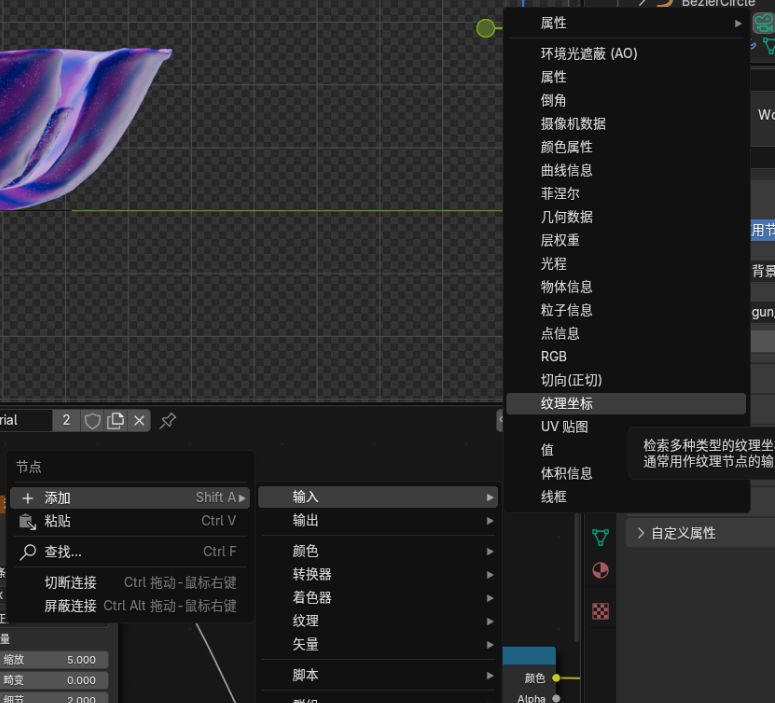Open the Object Data properties tab icon
Viewport: 775px width, 703px height.
601,537
